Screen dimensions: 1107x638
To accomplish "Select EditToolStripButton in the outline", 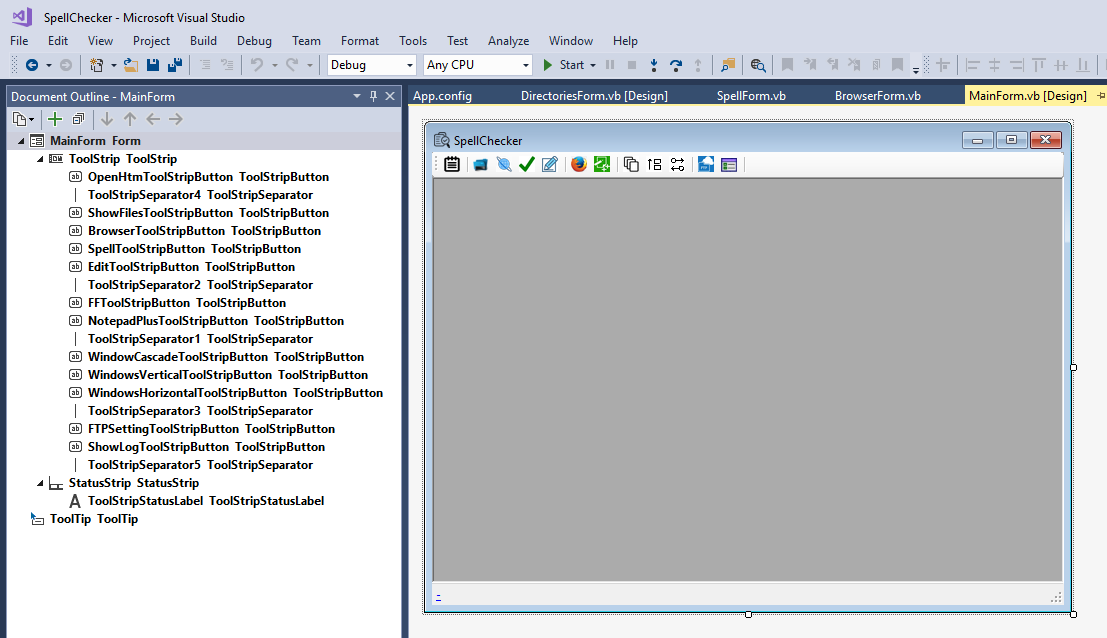I will pos(191,267).
